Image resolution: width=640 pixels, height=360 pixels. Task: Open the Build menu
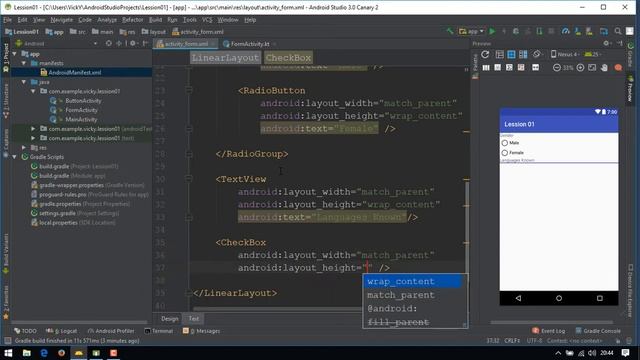coord(155,20)
